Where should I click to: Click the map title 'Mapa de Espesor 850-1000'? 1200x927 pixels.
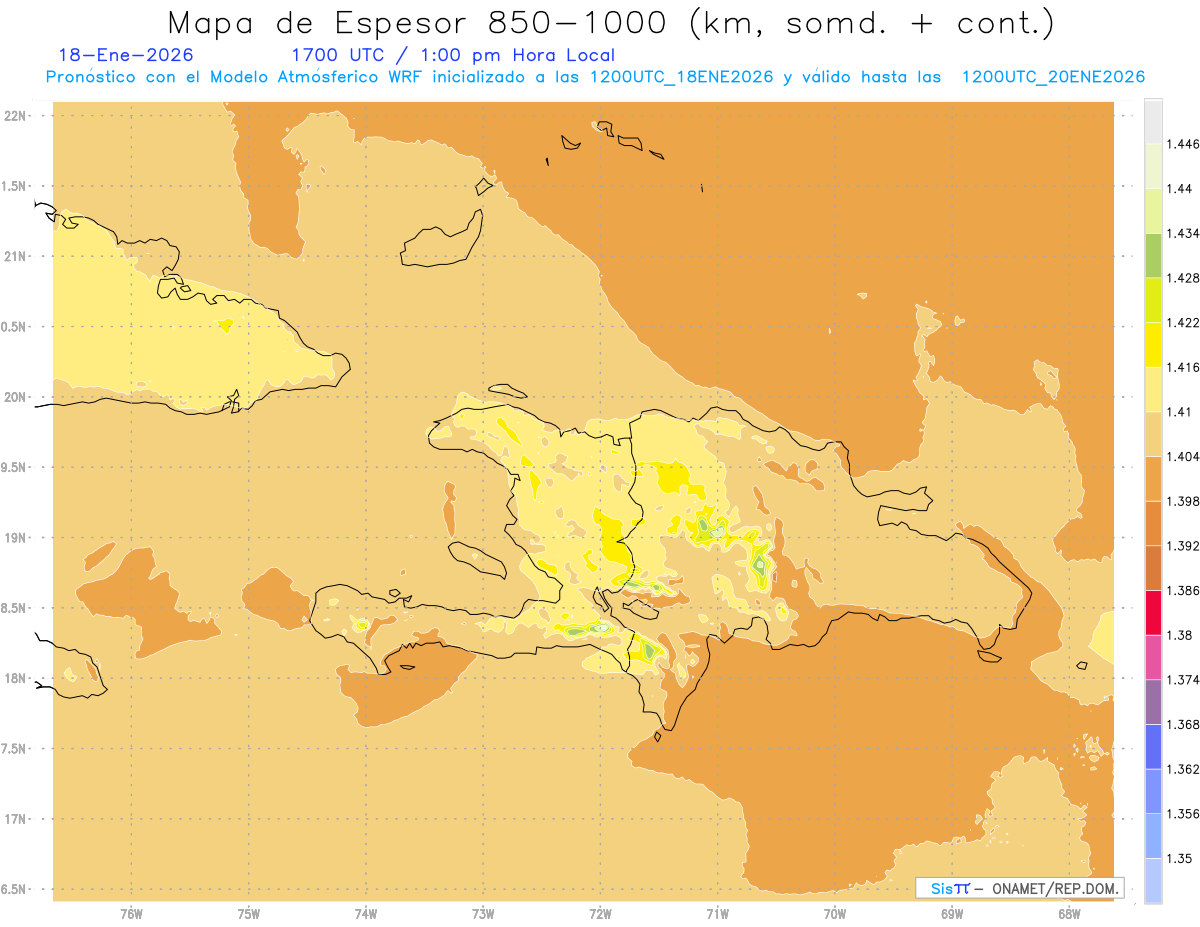coord(419,22)
